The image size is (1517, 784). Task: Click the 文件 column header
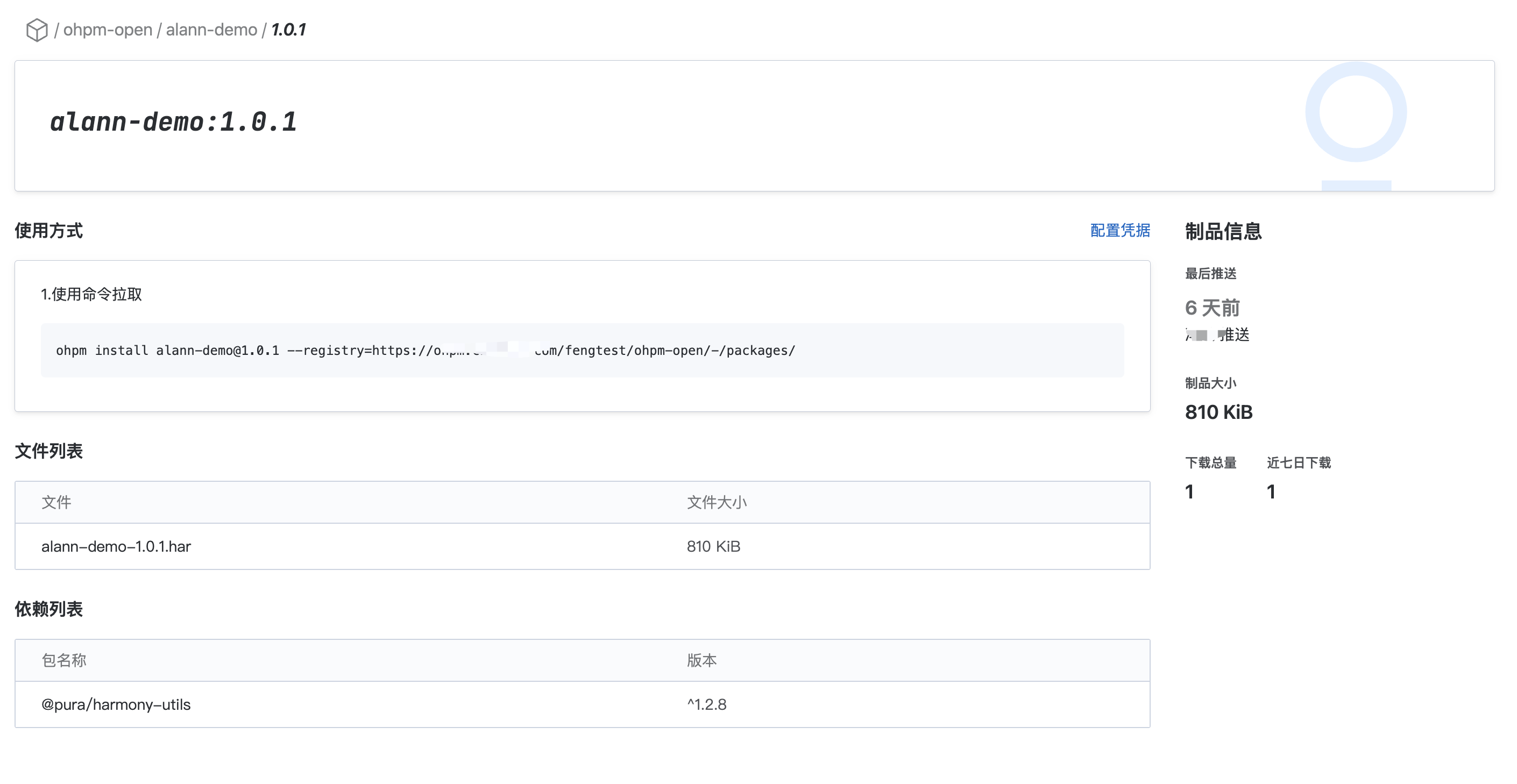[x=56, y=502]
